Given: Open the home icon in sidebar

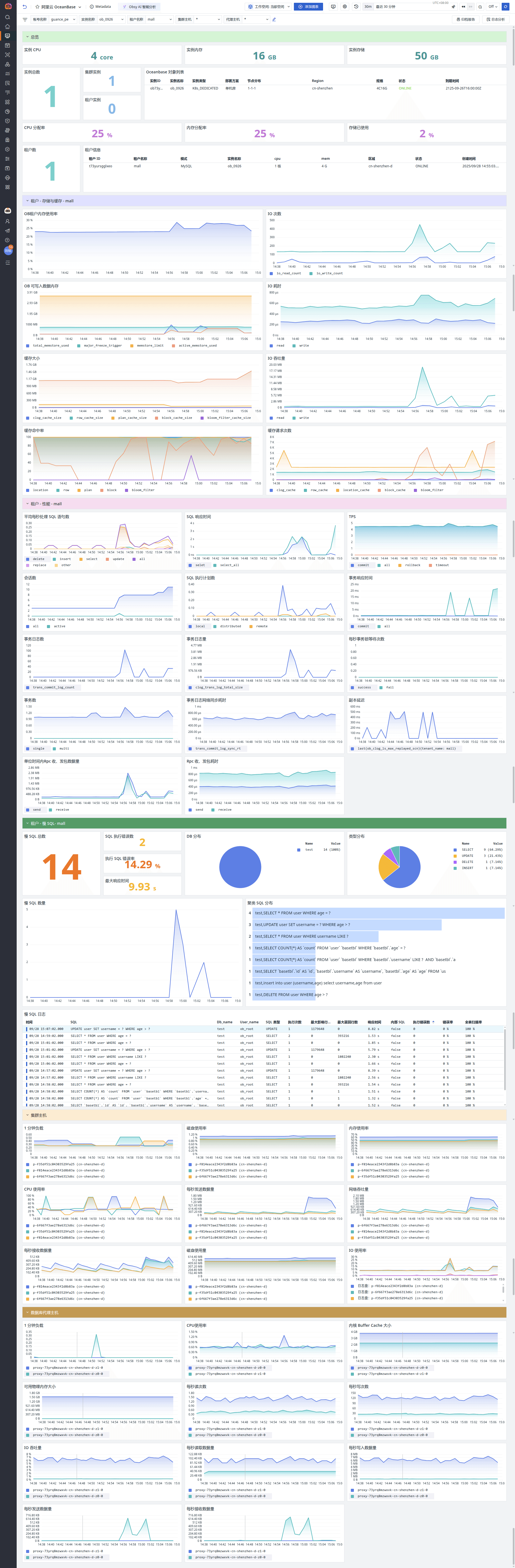Looking at the screenshot, I should pos(7,26).
